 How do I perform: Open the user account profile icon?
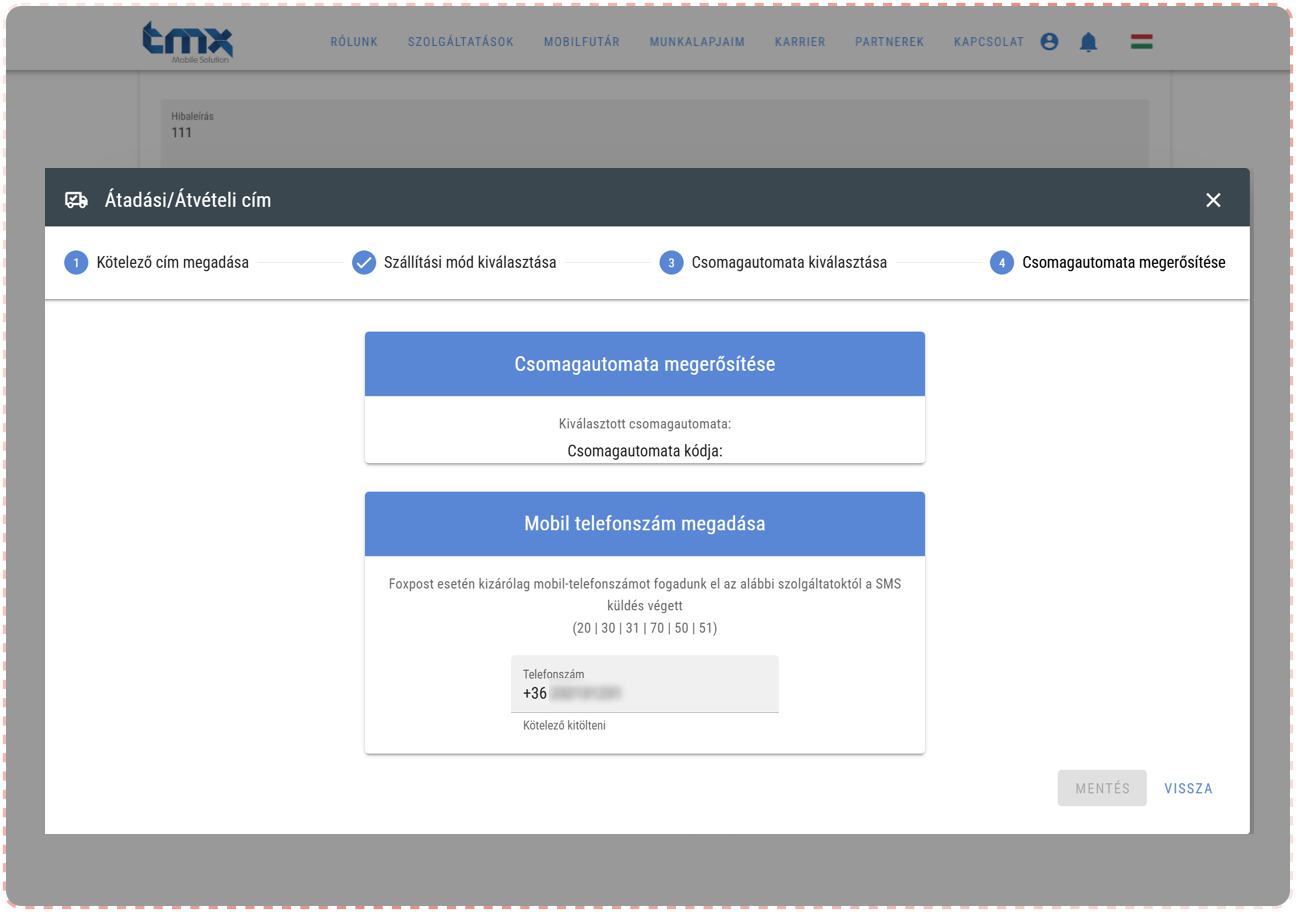1049,42
